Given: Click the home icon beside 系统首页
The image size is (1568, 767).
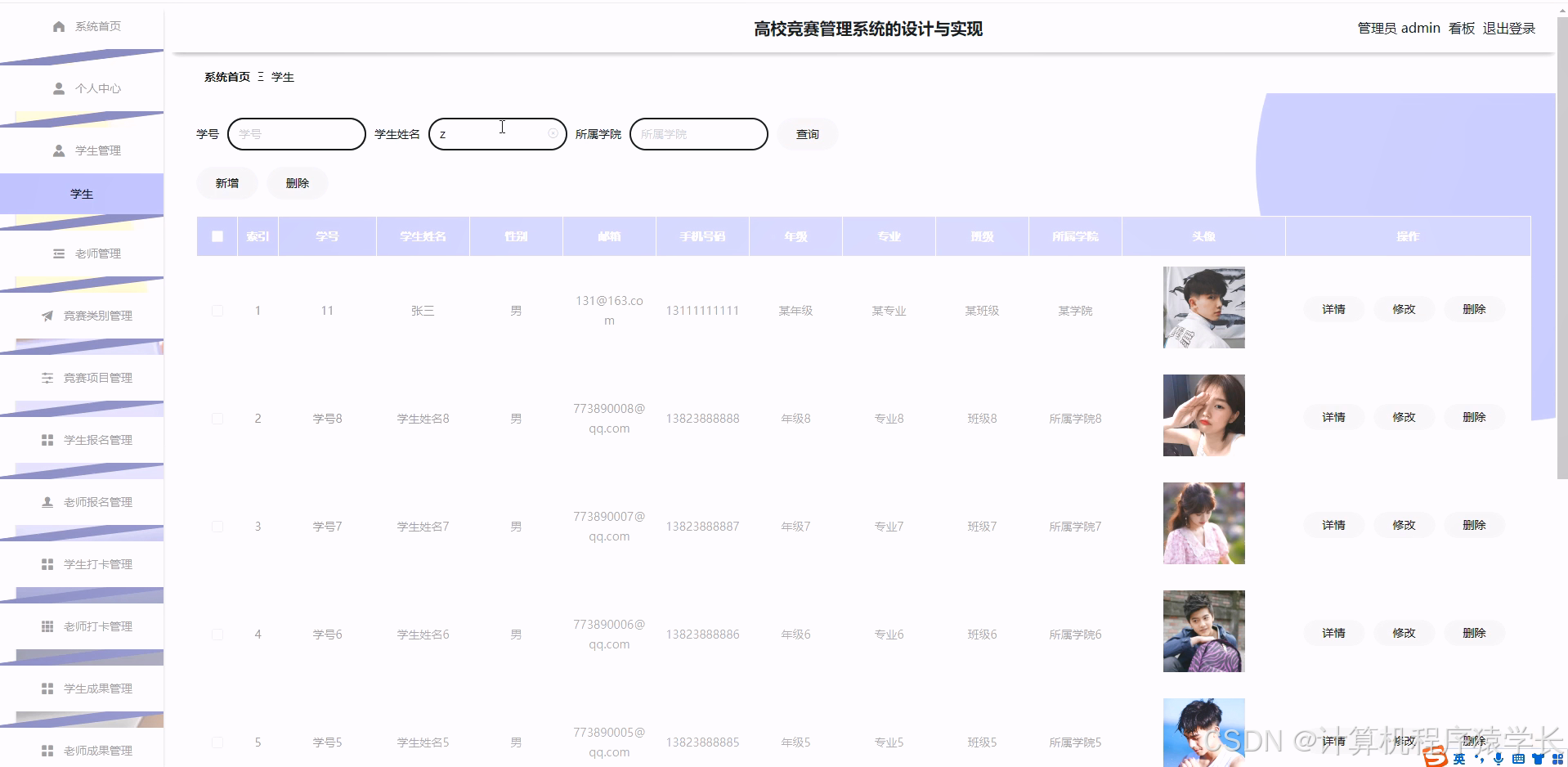Looking at the screenshot, I should 57,25.
